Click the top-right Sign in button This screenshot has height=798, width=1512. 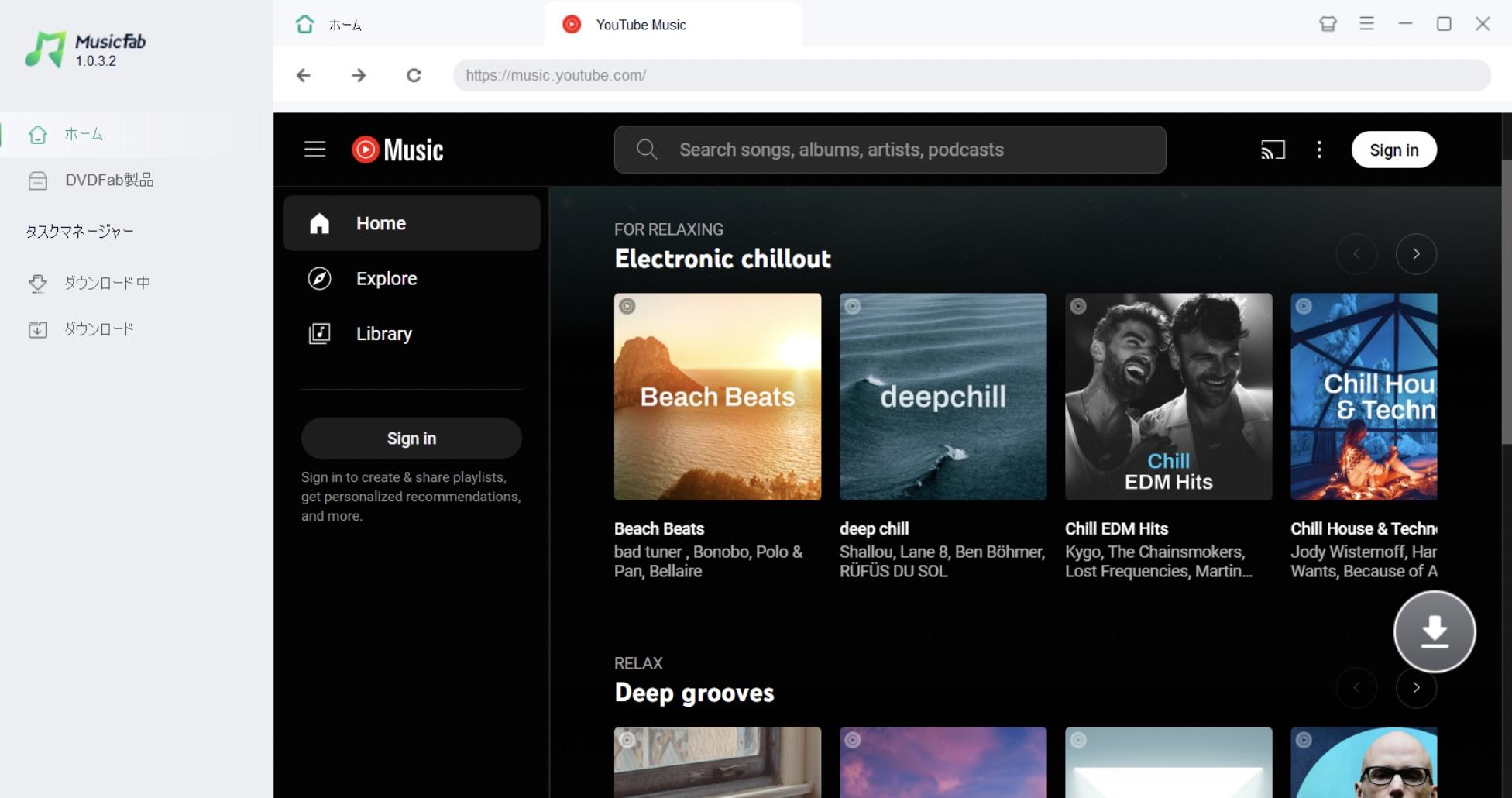(x=1394, y=150)
